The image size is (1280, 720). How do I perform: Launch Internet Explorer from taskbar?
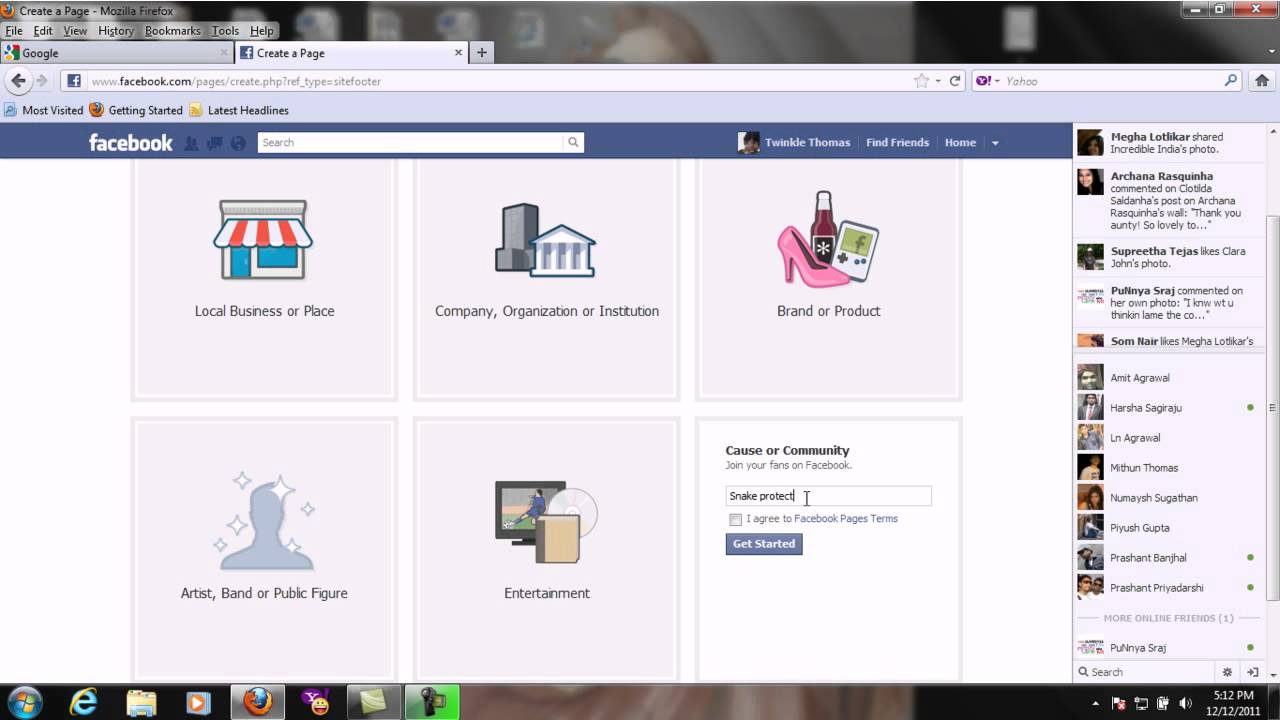[83, 703]
